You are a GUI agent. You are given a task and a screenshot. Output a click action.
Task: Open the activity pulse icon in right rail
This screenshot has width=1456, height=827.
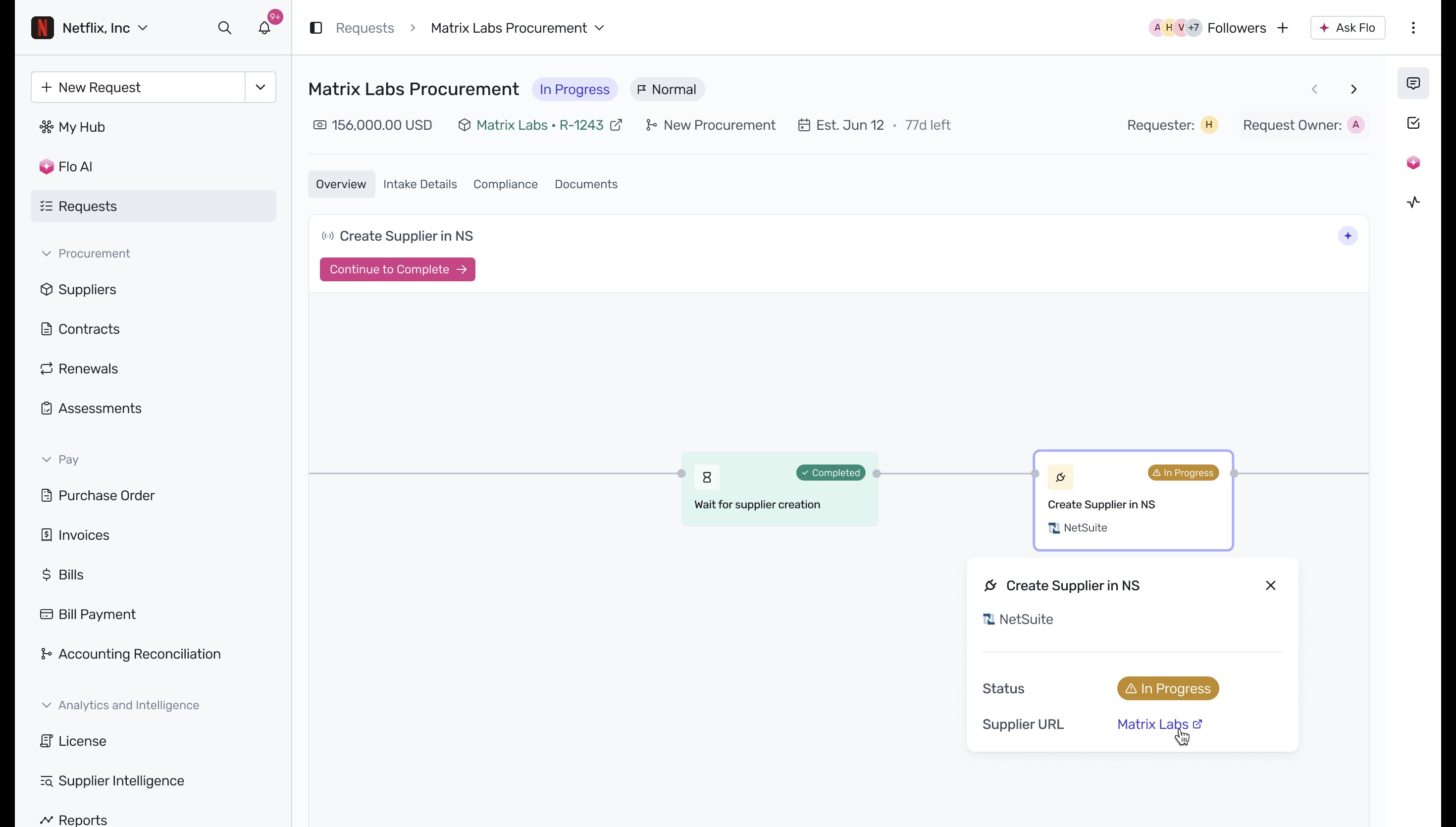(x=1413, y=202)
